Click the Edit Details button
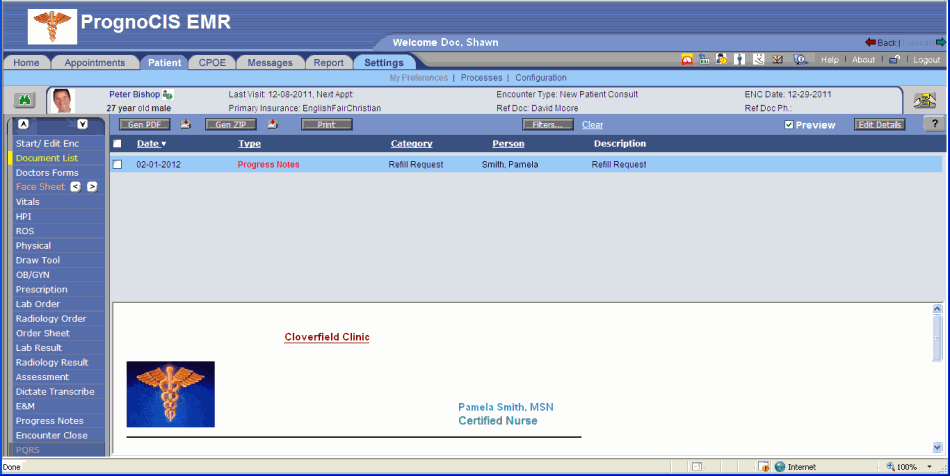The image size is (950, 476). (880, 124)
